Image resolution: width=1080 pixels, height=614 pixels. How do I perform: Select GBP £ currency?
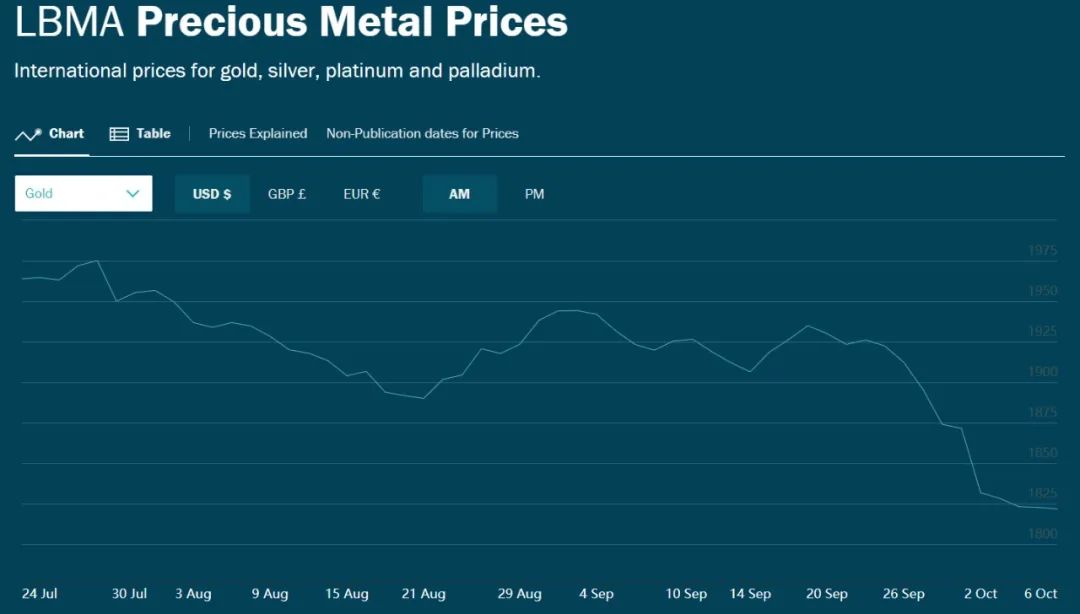point(287,194)
